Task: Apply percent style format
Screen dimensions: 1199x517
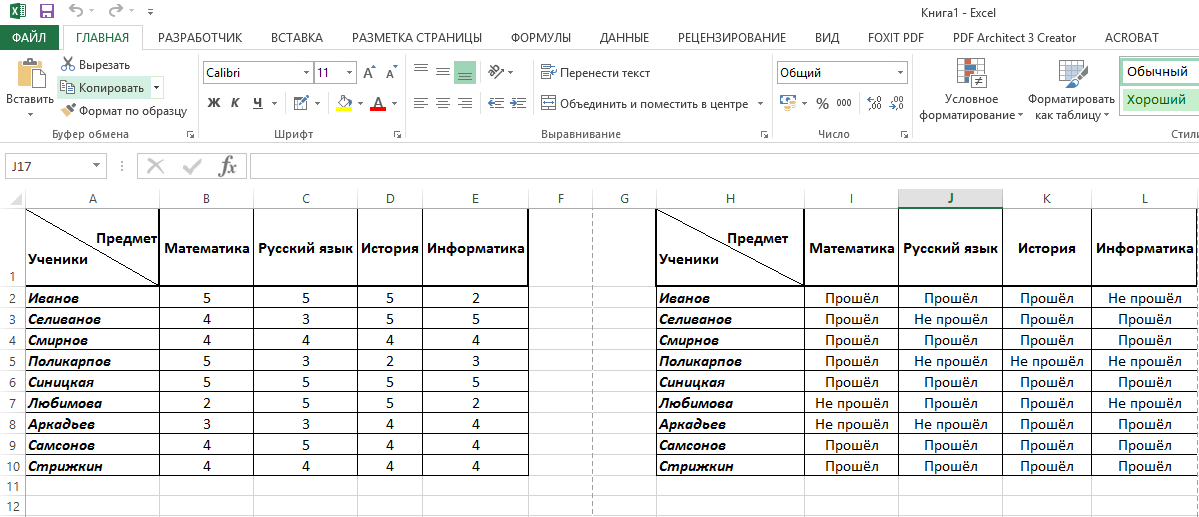Action: pos(823,104)
